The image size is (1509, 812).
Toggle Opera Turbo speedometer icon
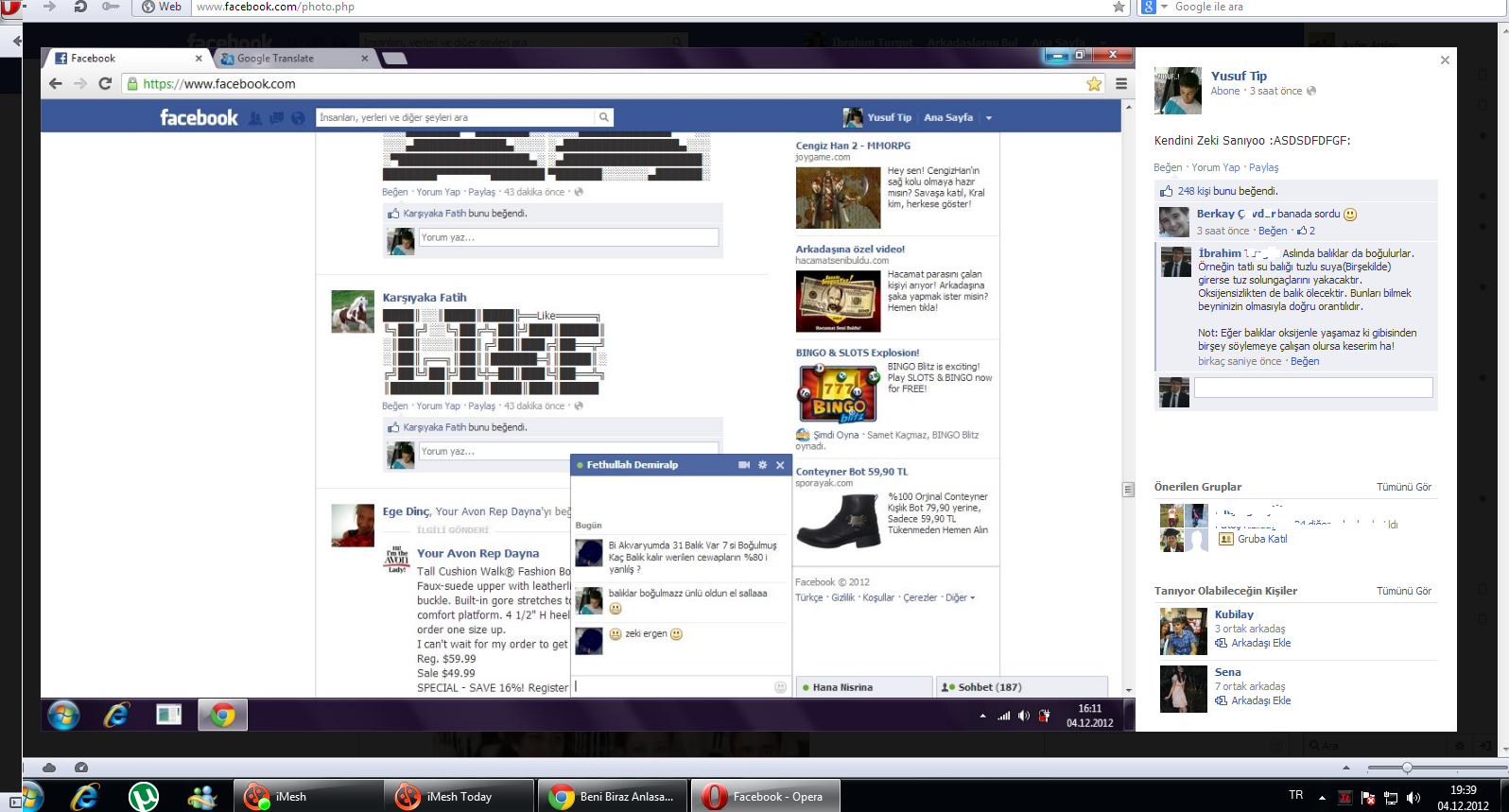(81, 768)
